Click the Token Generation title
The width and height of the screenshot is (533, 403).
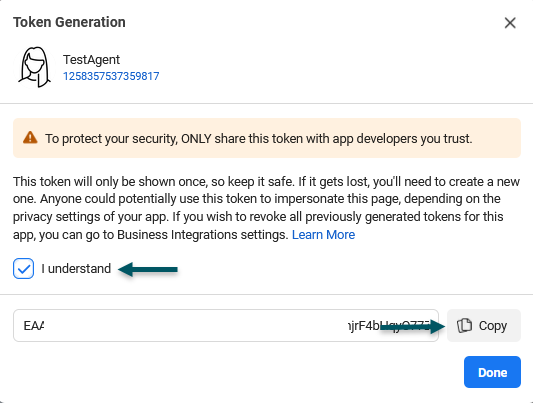[x=69, y=22]
